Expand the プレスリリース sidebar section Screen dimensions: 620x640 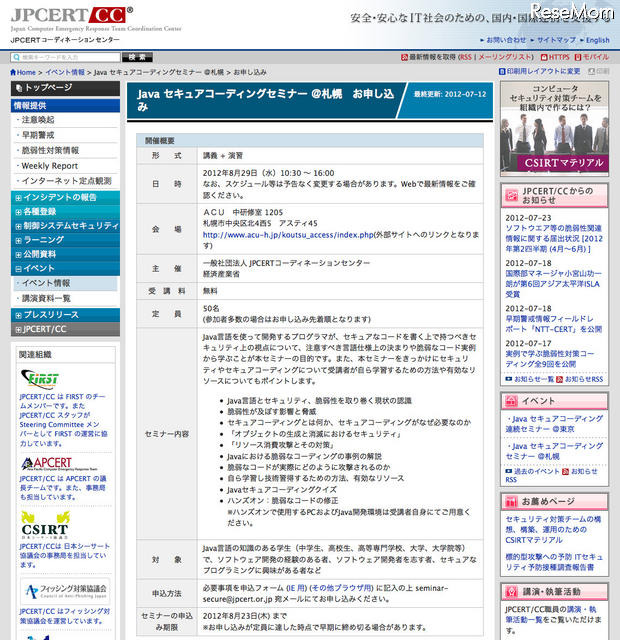(50, 314)
